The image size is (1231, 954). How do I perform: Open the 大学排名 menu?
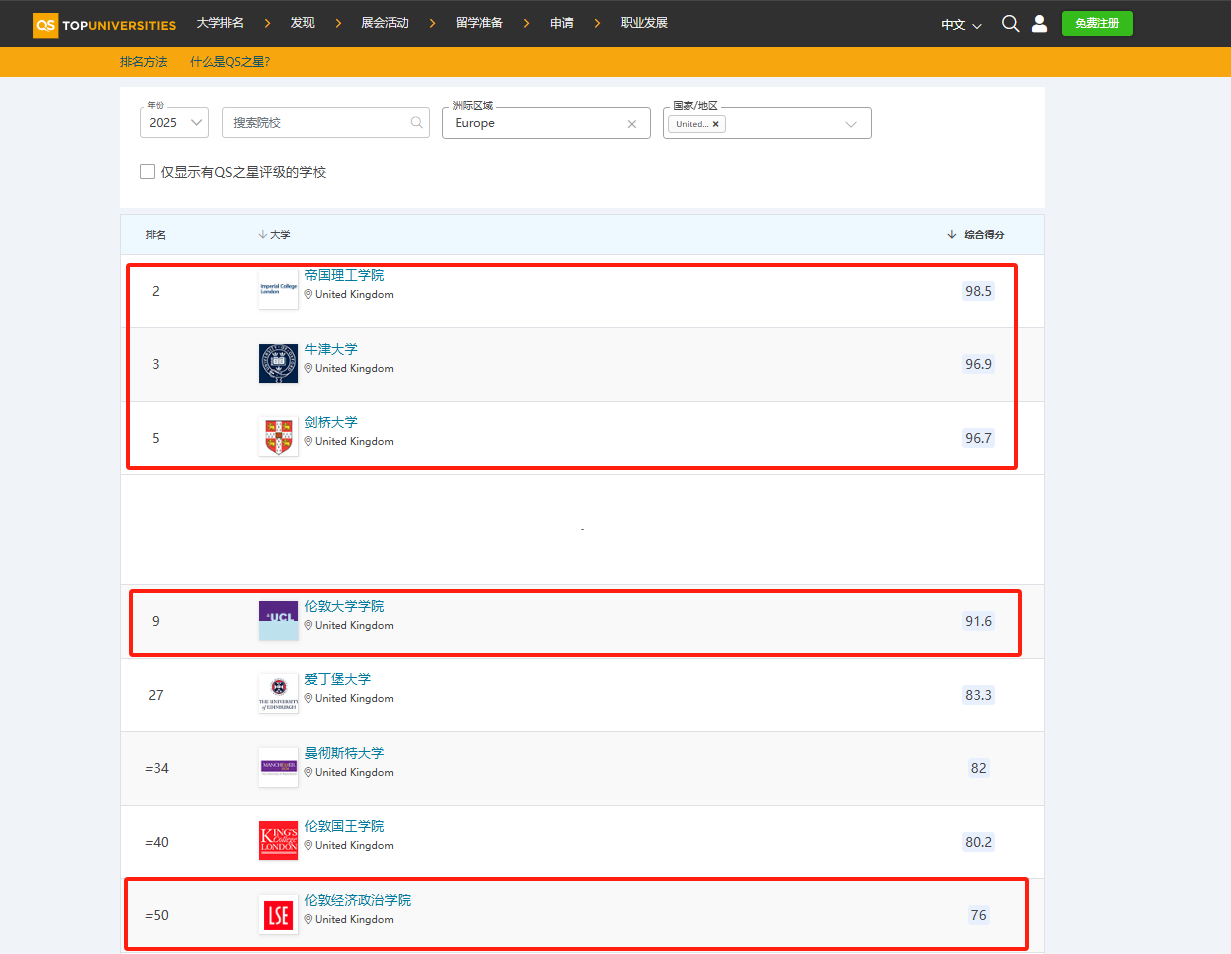[220, 23]
